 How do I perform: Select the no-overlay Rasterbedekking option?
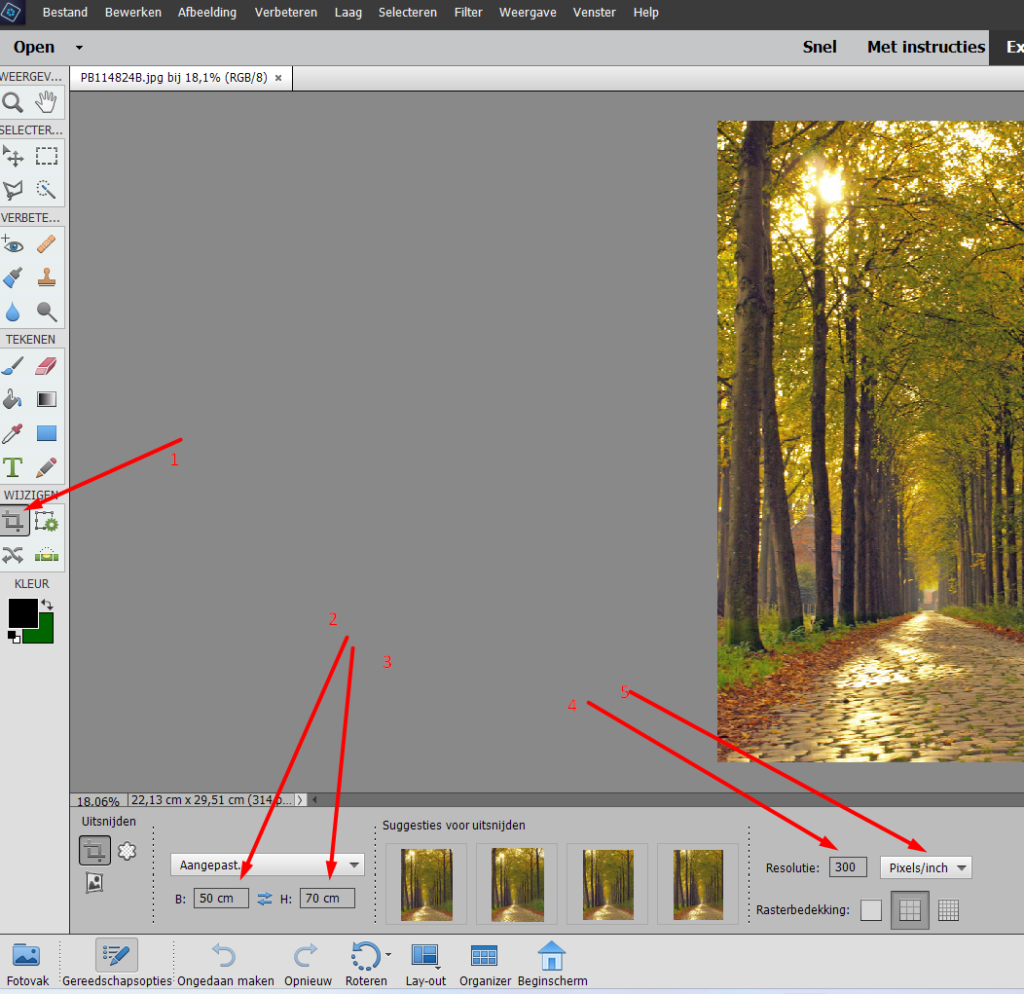(x=871, y=910)
